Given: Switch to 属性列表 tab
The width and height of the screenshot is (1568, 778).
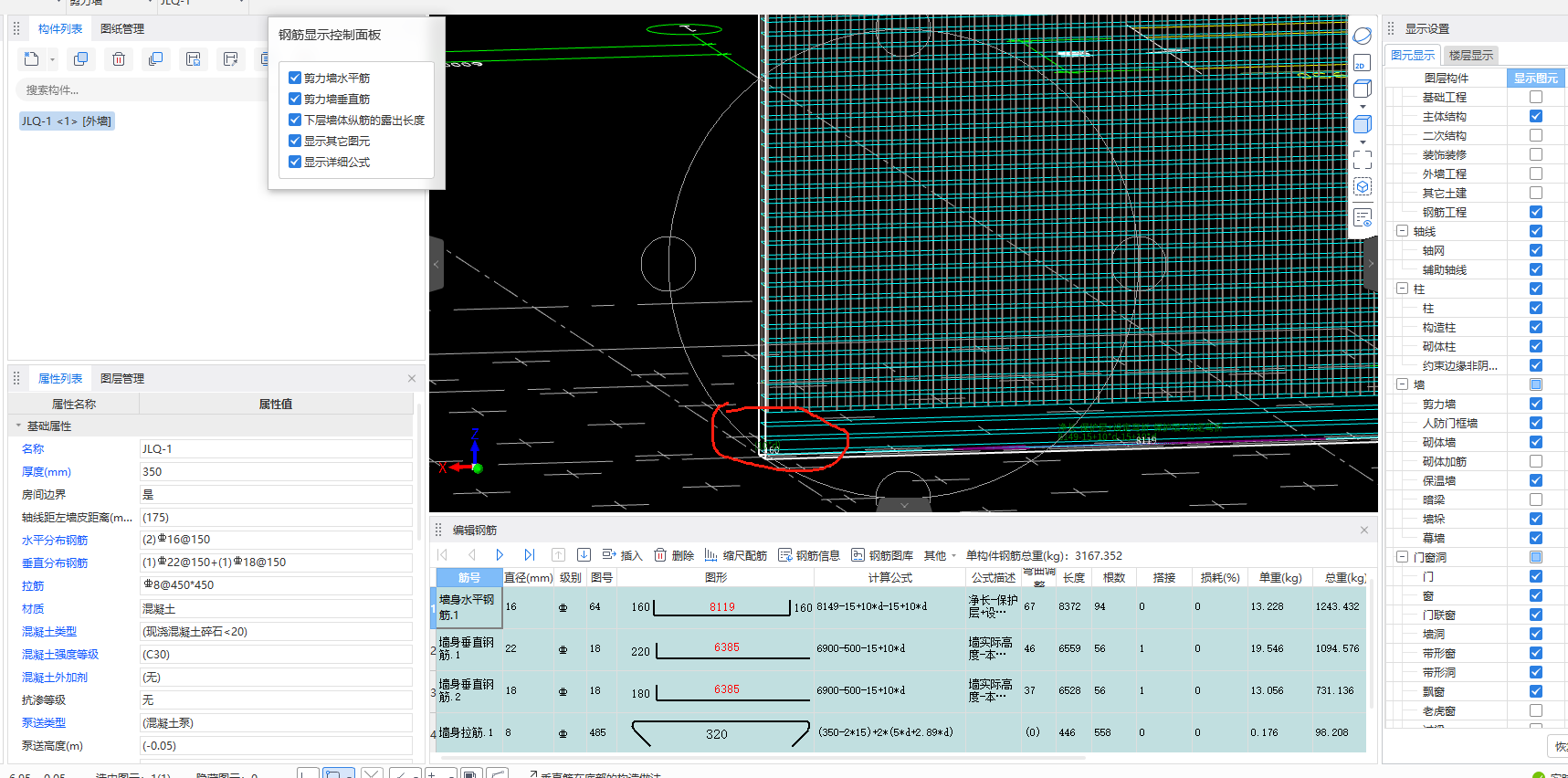Looking at the screenshot, I should (x=60, y=378).
